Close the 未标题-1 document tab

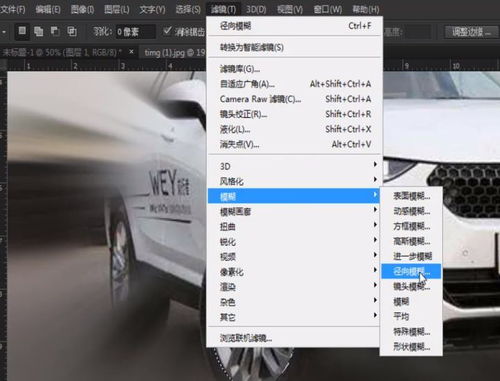click(x=131, y=52)
